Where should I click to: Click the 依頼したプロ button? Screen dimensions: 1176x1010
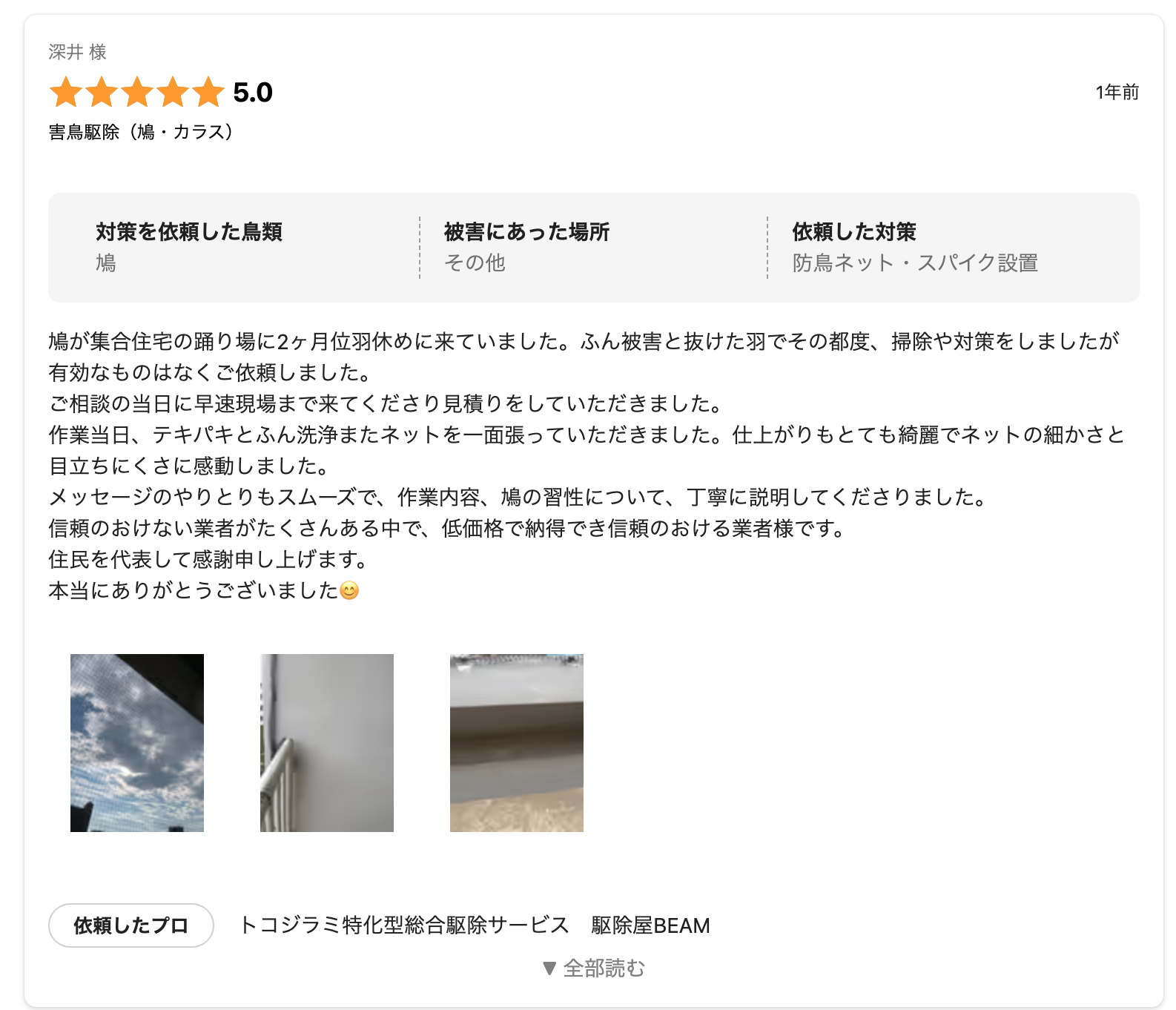pyautogui.click(x=131, y=925)
